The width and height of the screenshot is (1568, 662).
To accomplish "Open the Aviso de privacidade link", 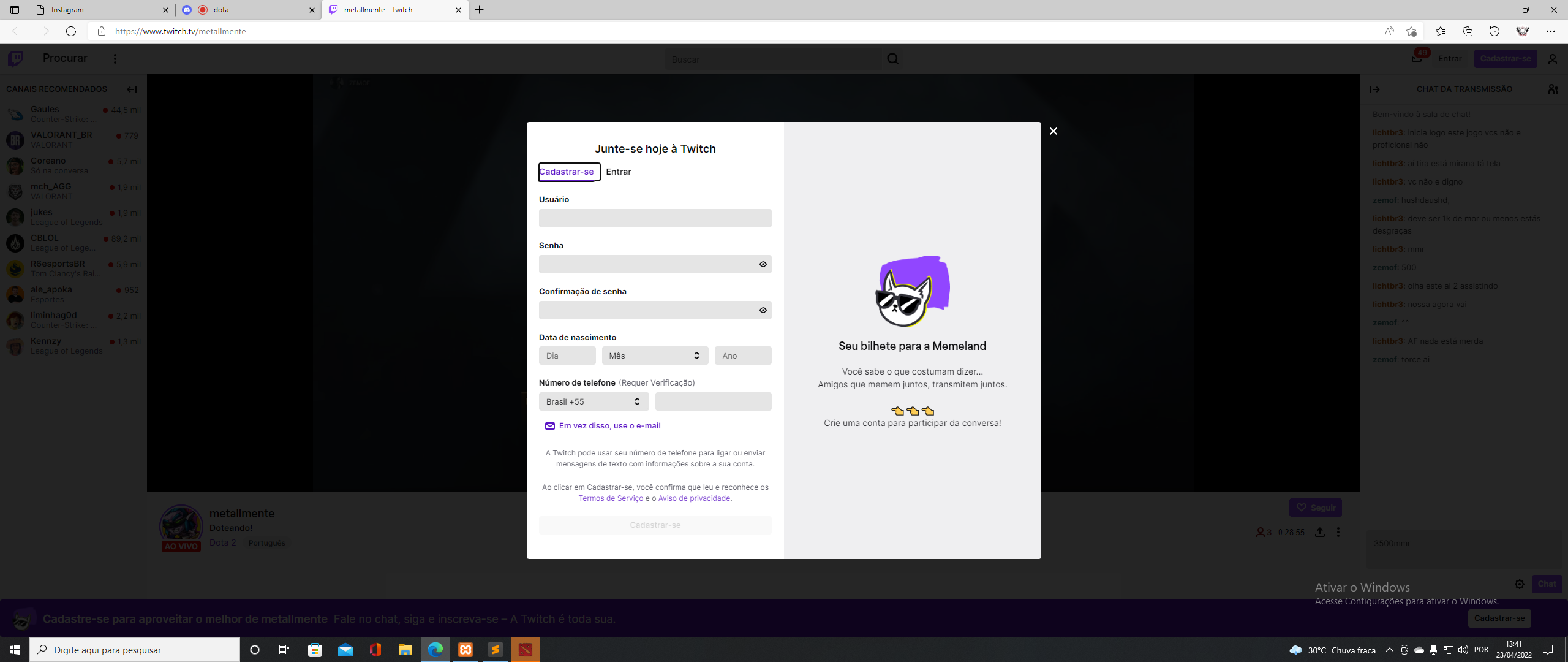I will 694,498.
